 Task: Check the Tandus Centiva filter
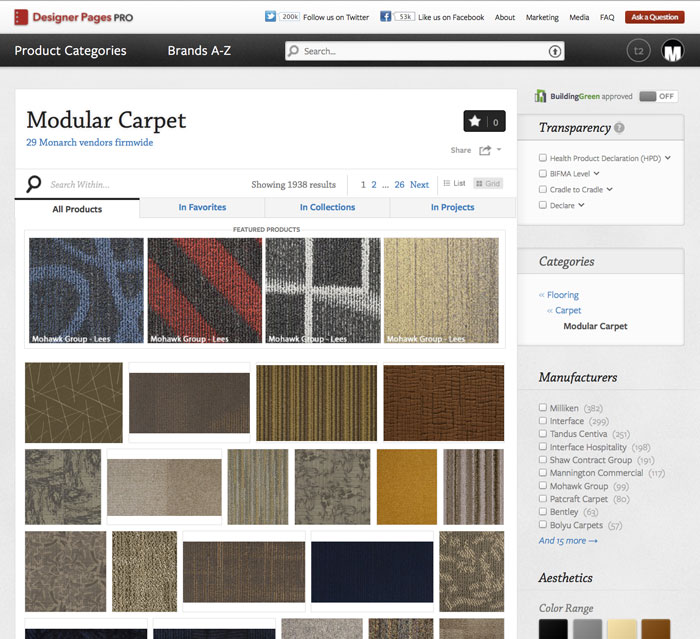[543, 433]
